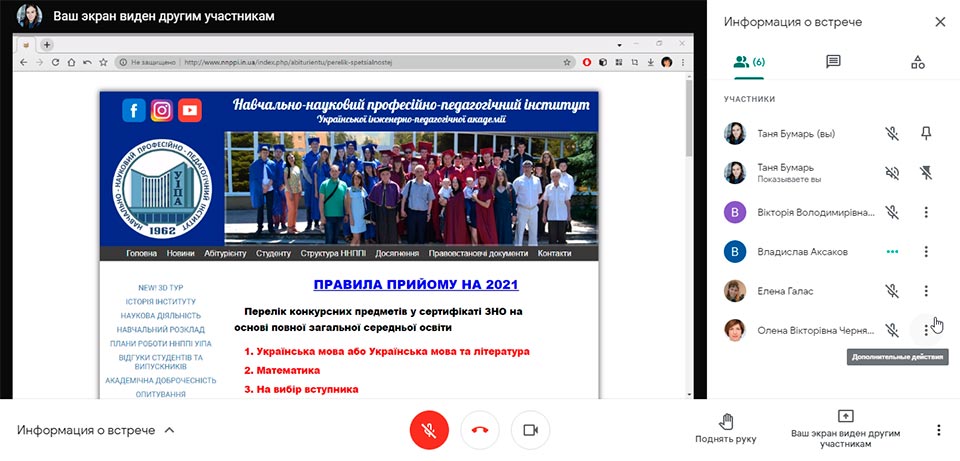
Task: Raise hand using Поднять руку
Action: (726, 428)
